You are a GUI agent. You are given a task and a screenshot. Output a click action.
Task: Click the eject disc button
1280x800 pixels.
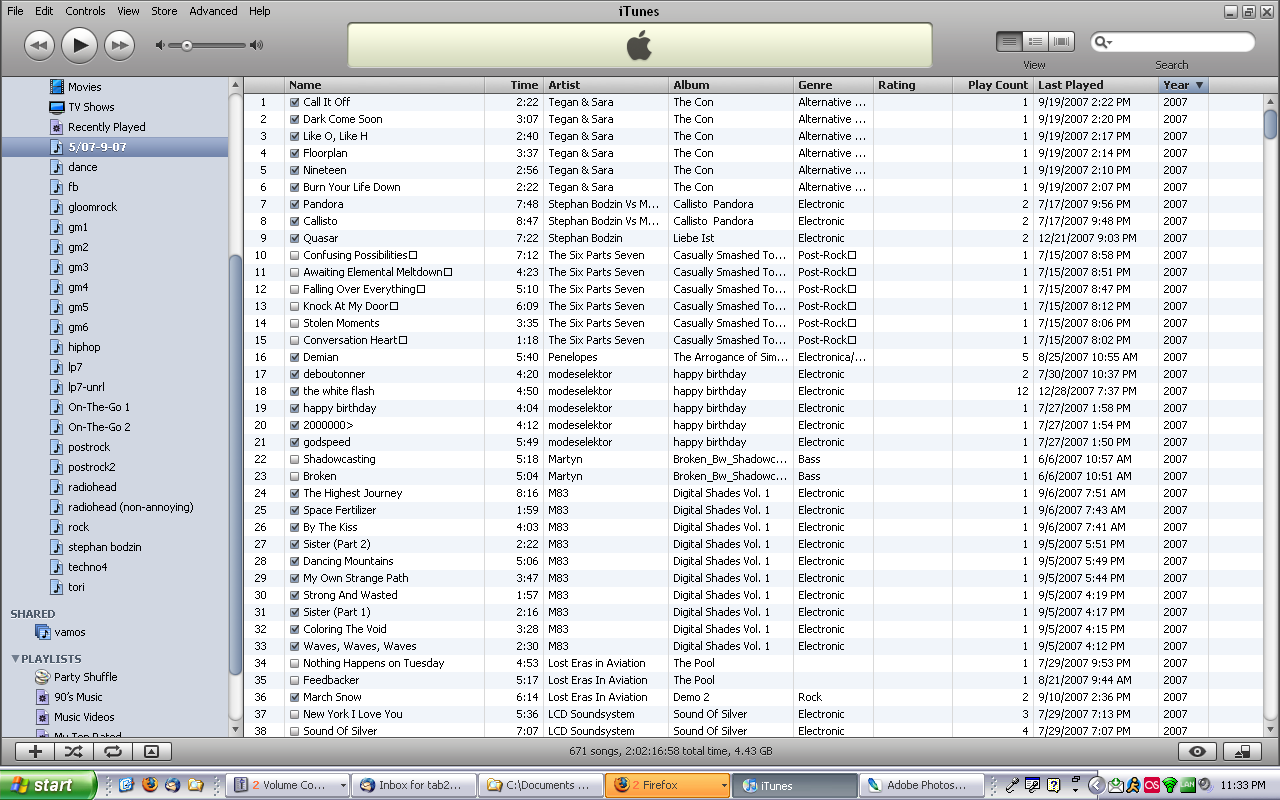click(x=1243, y=752)
